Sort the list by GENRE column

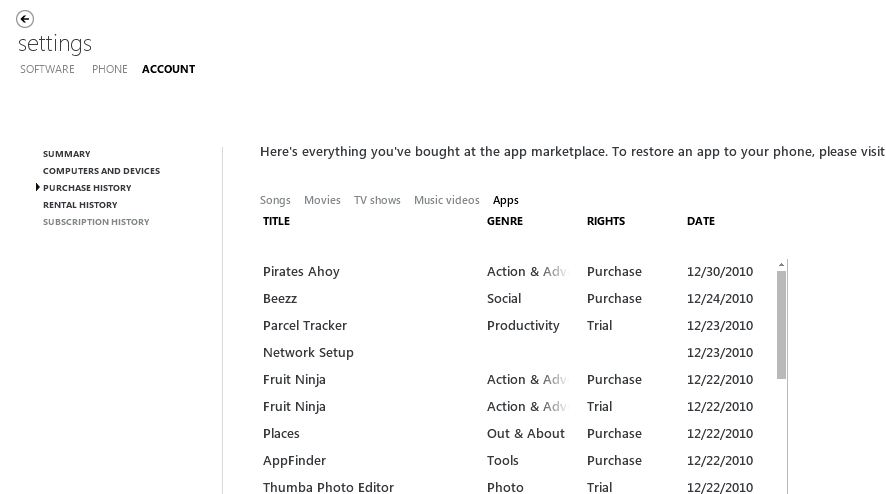505,221
